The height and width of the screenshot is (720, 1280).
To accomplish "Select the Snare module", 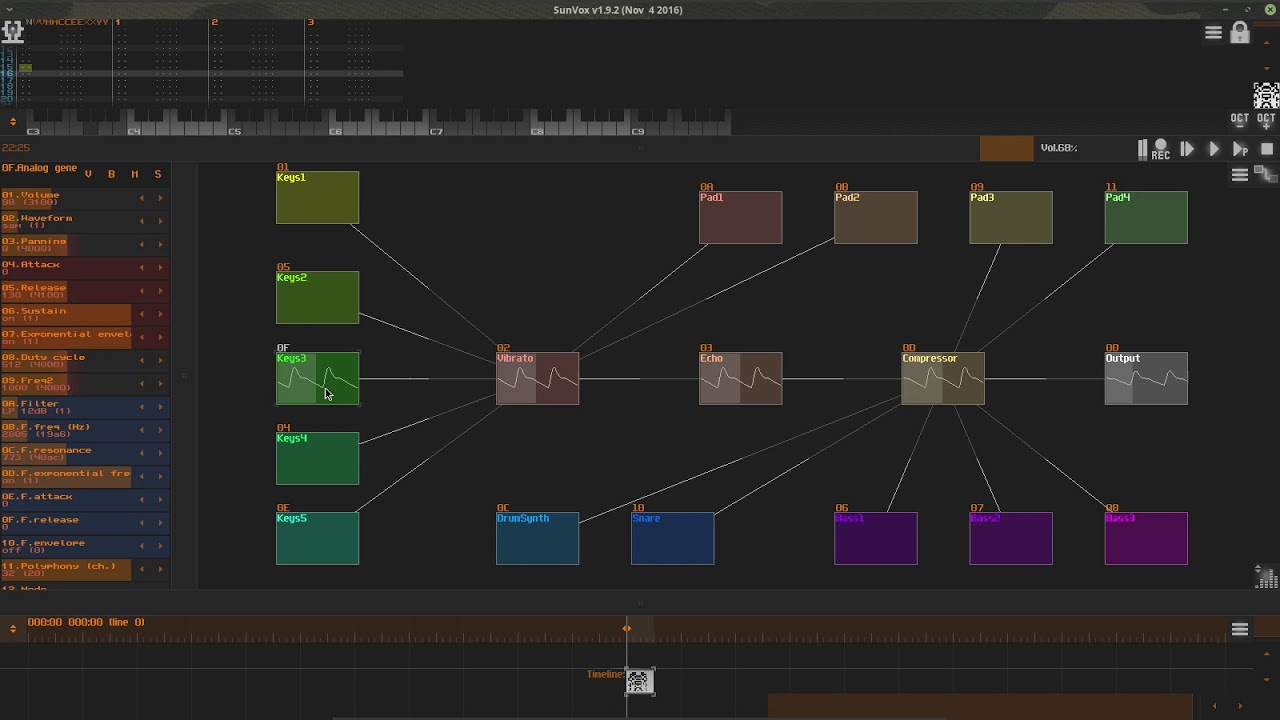I will click(672, 538).
